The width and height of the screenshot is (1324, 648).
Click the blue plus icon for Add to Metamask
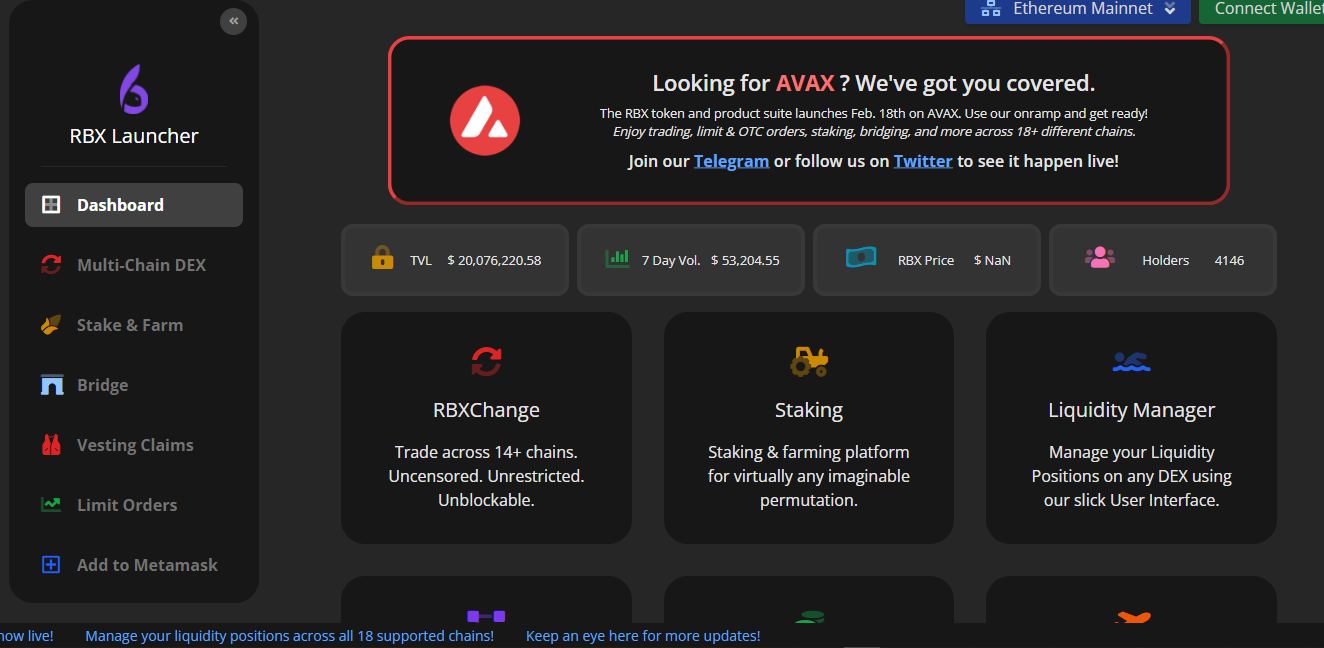(x=51, y=565)
